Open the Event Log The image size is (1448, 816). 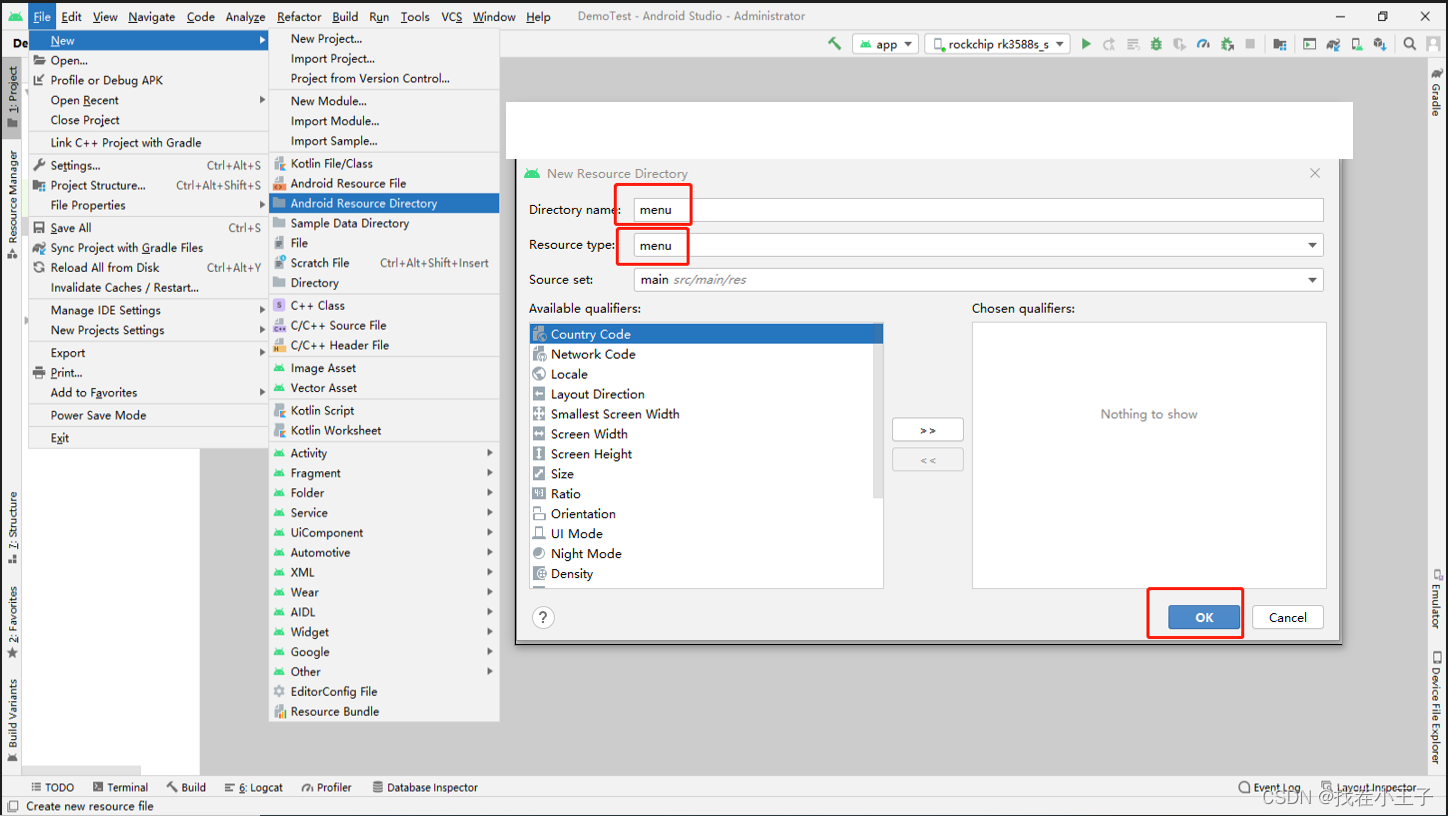click(1269, 787)
